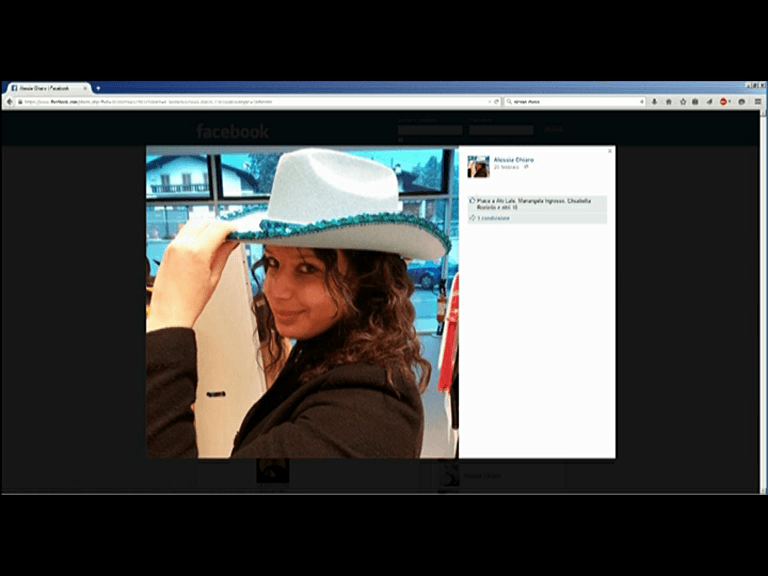The width and height of the screenshot is (768, 576).
Task: Click the paper plane toolbar icon
Action: tap(709, 102)
